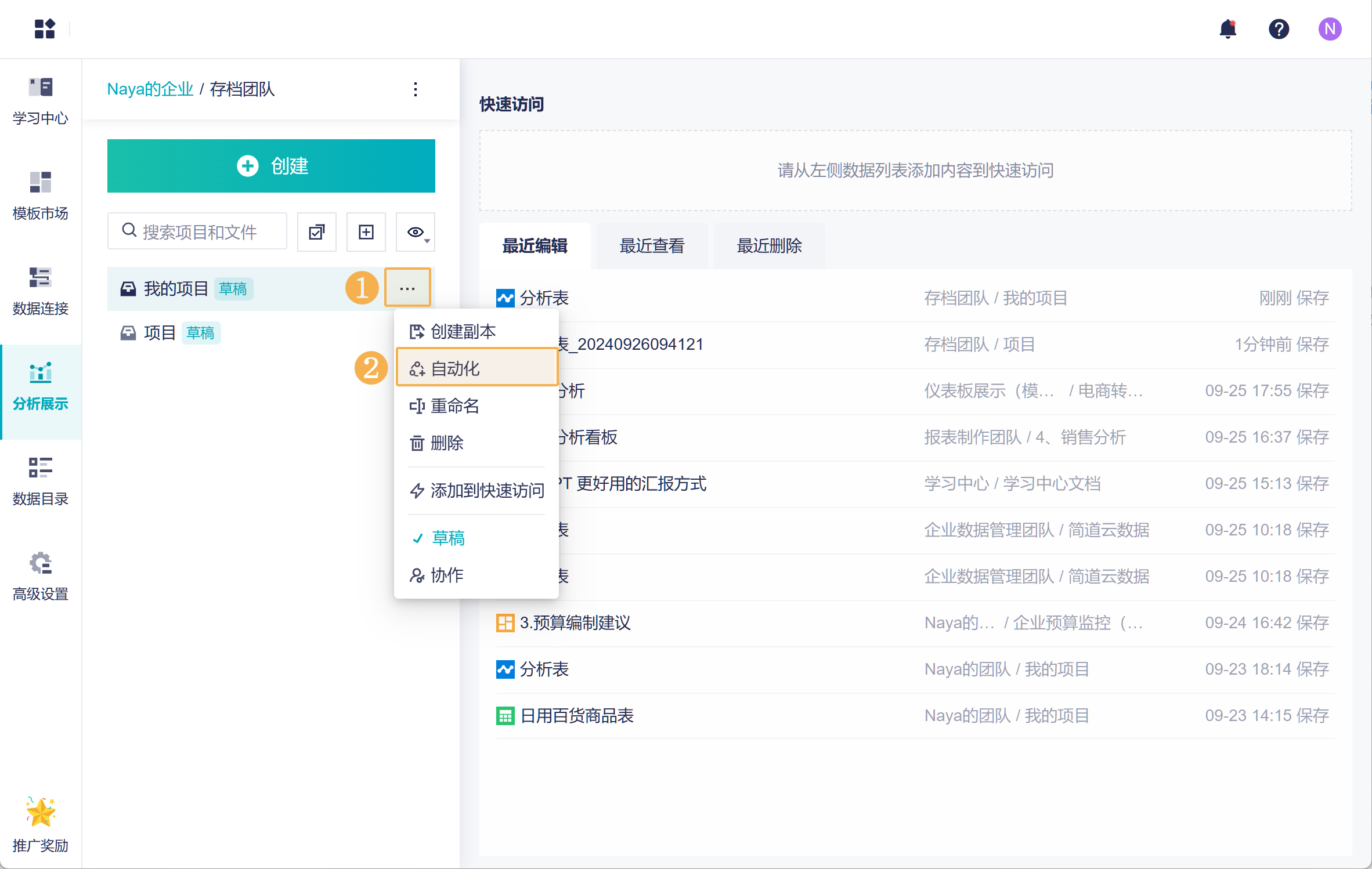Click the 我的项目 more options ellipsis
This screenshot has height=869, width=1372.
(x=407, y=288)
